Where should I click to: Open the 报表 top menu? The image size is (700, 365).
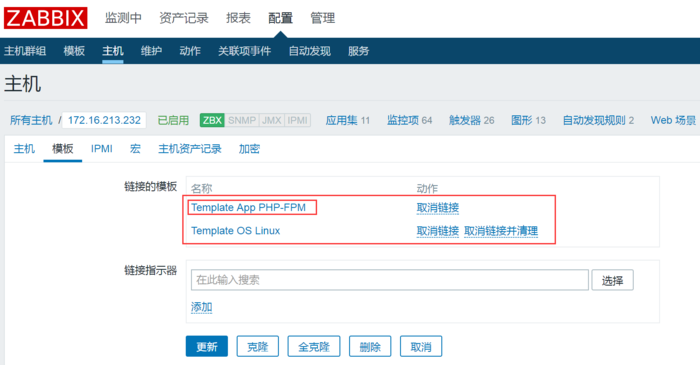coord(238,18)
